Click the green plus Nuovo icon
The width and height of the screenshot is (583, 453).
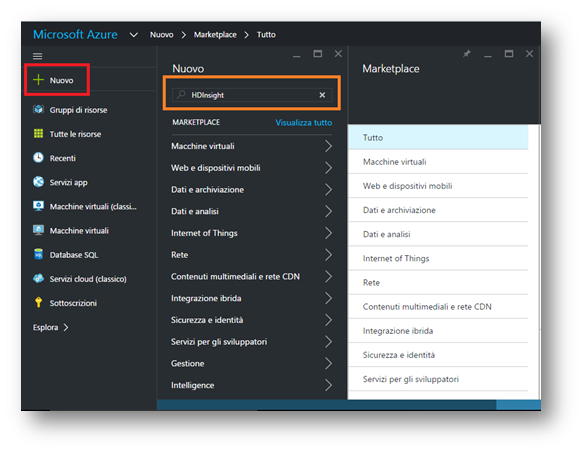[38, 80]
